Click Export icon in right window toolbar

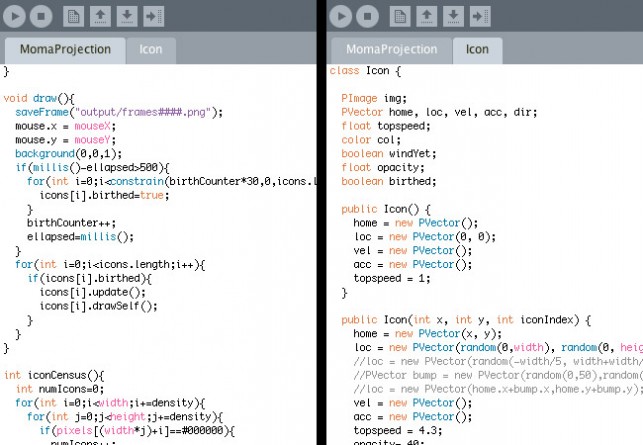[480, 16]
